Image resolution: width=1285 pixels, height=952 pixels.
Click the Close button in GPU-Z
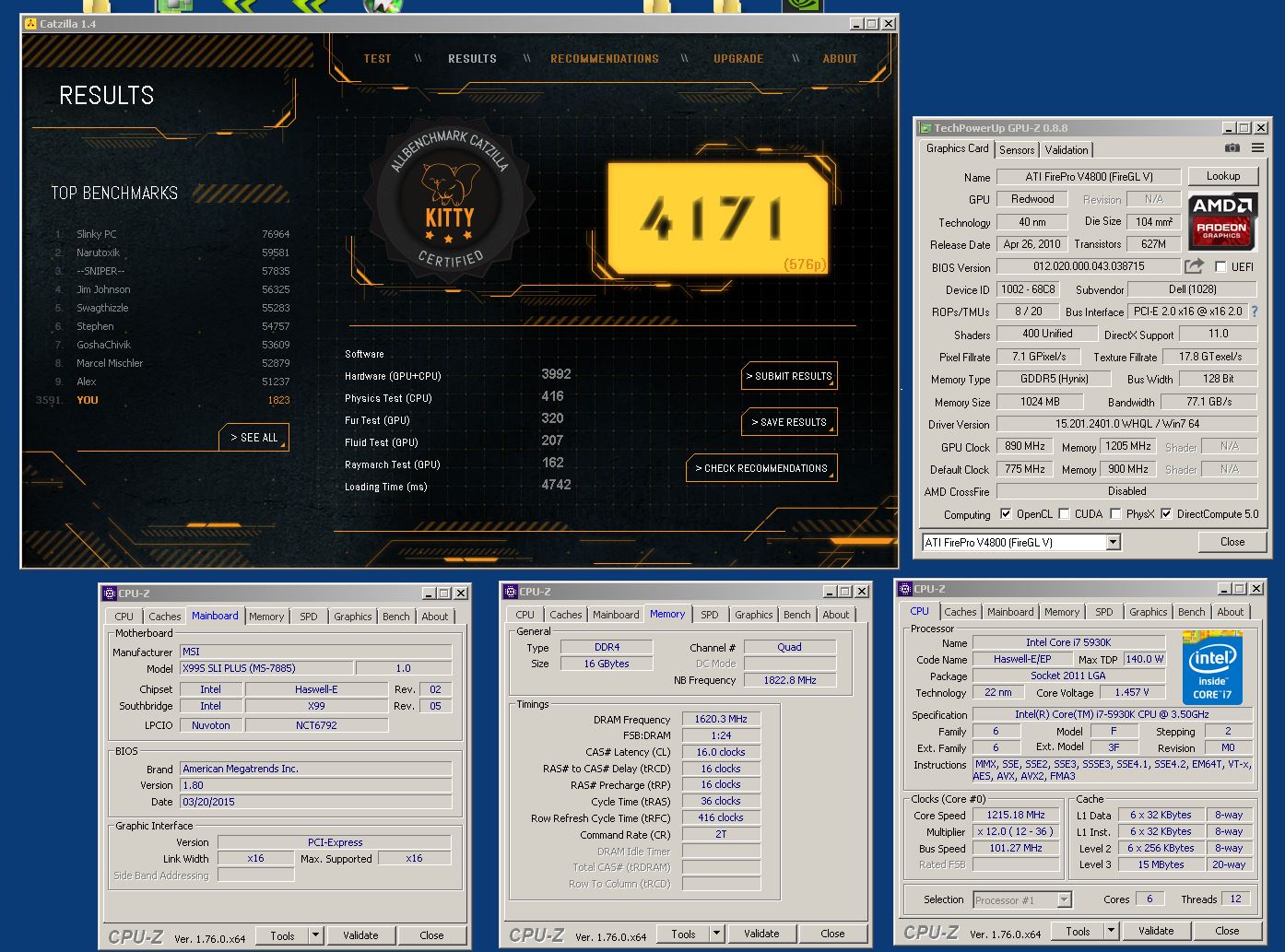coord(1232,542)
